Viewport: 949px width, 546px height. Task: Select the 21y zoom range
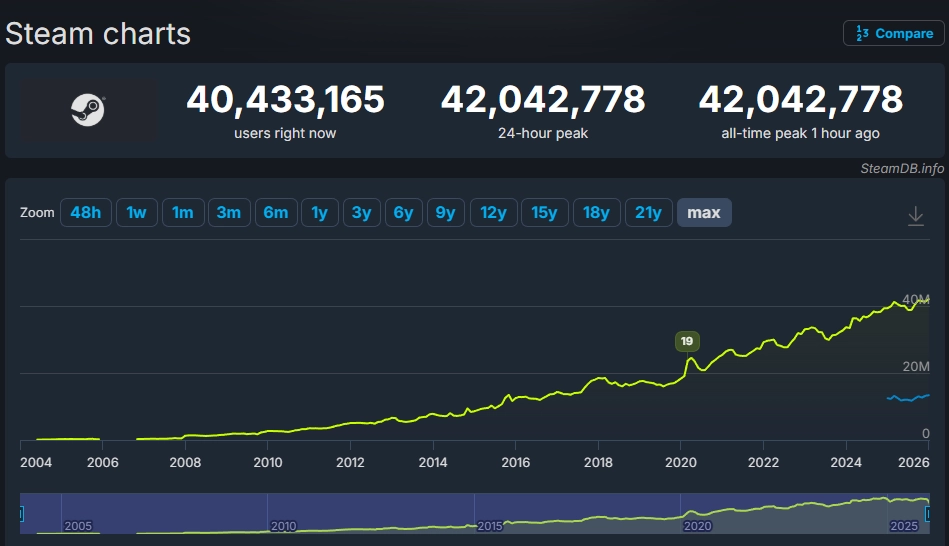648,213
